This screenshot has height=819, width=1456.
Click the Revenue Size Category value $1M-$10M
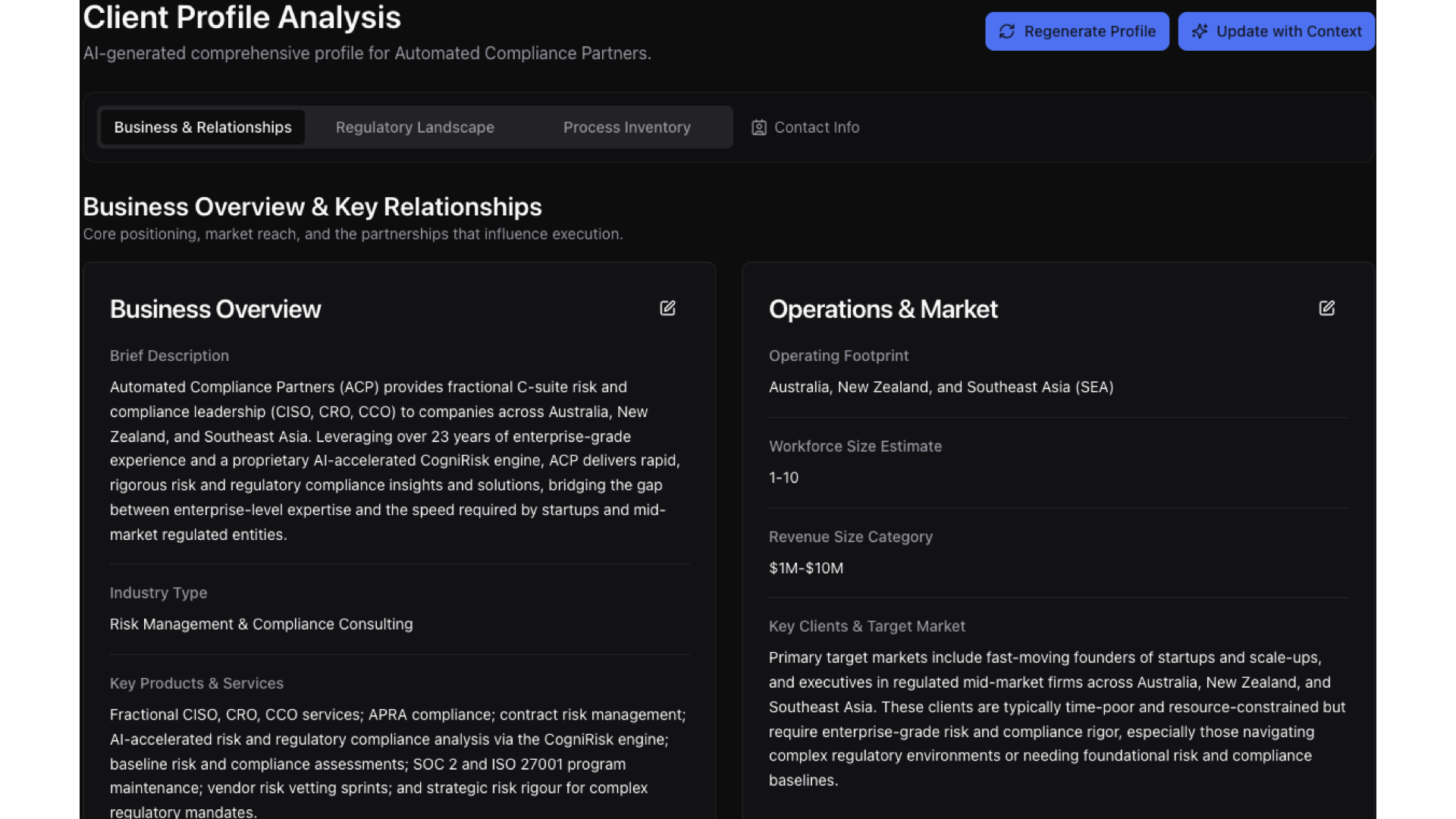[805, 567]
